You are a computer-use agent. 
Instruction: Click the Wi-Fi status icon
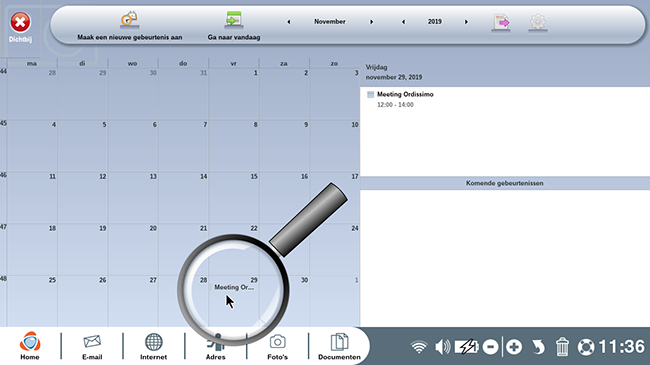419,347
